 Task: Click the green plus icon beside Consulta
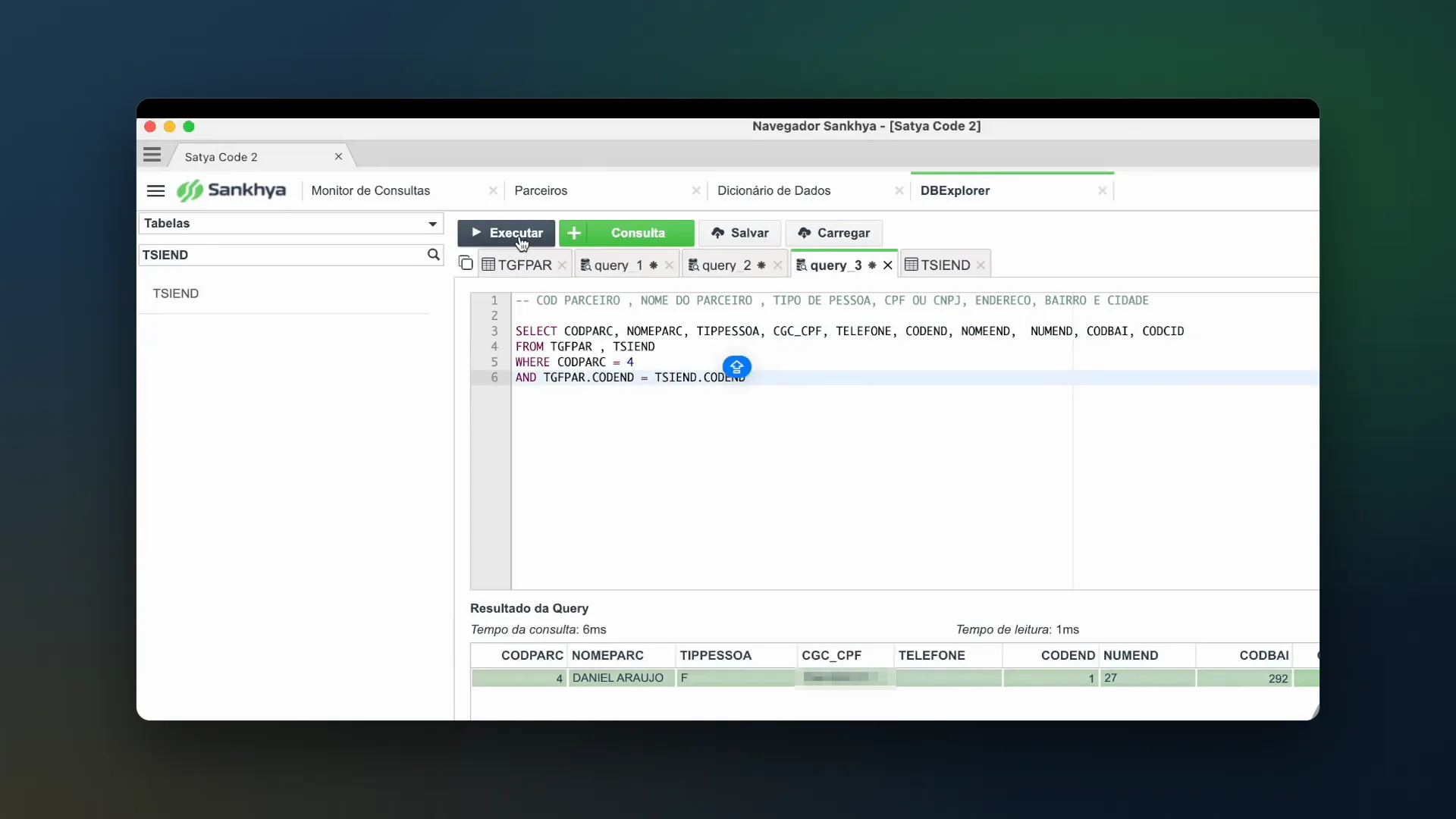[x=574, y=233]
